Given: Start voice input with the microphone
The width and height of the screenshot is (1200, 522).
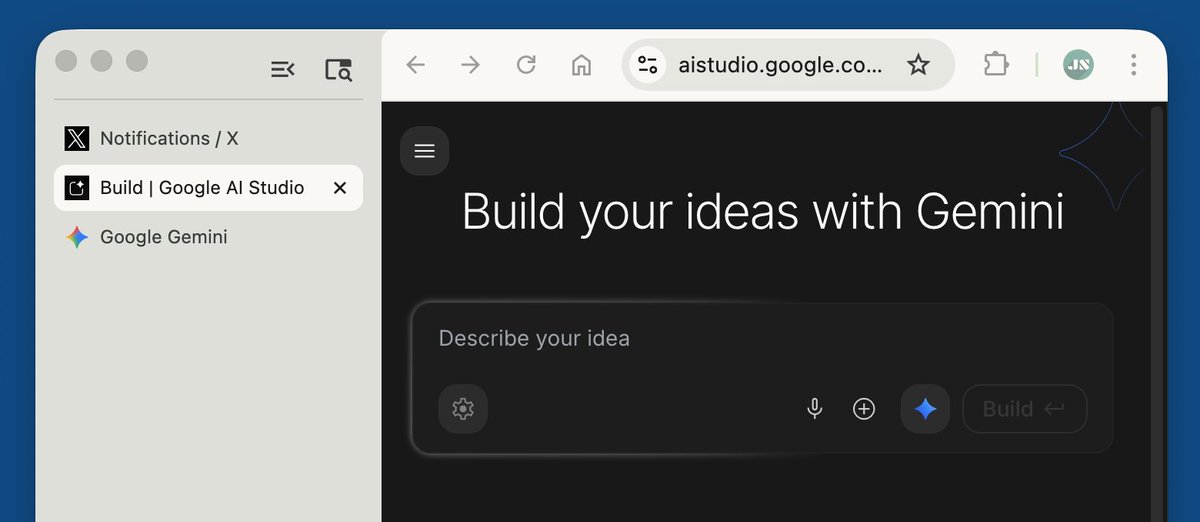Looking at the screenshot, I should tap(815, 409).
